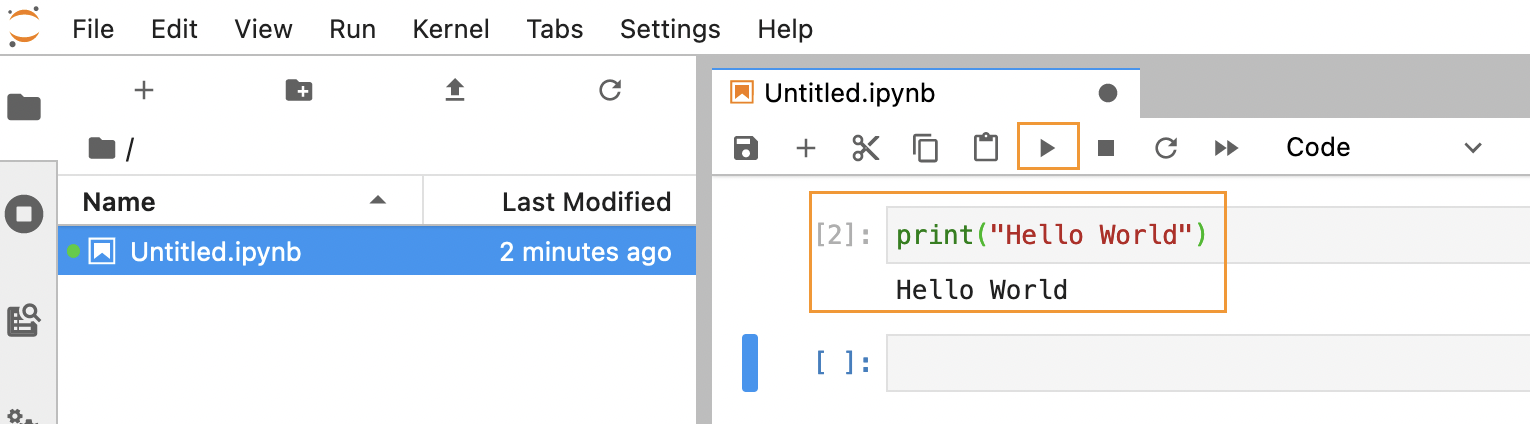This screenshot has width=1530, height=424.
Task: Interrupt the kernel with the stop icon
Action: click(x=1106, y=148)
